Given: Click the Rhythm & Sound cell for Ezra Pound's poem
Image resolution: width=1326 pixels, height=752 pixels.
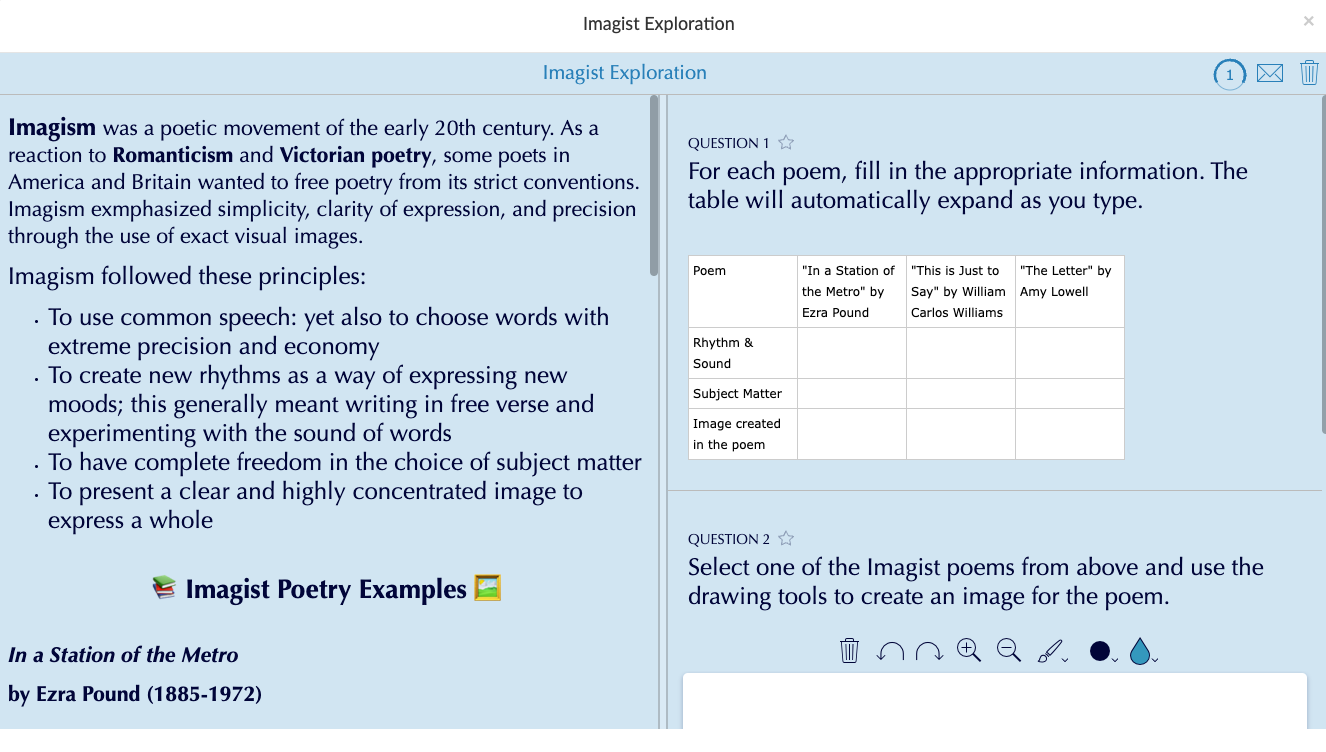Looking at the screenshot, I should (851, 353).
